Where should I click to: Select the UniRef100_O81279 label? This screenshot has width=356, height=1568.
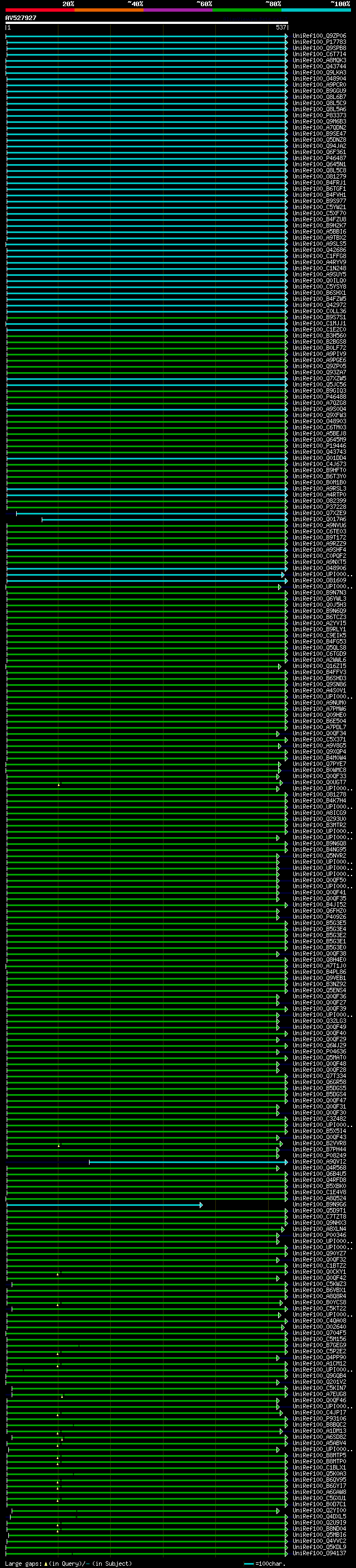pyautogui.click(x=319, y=176)
